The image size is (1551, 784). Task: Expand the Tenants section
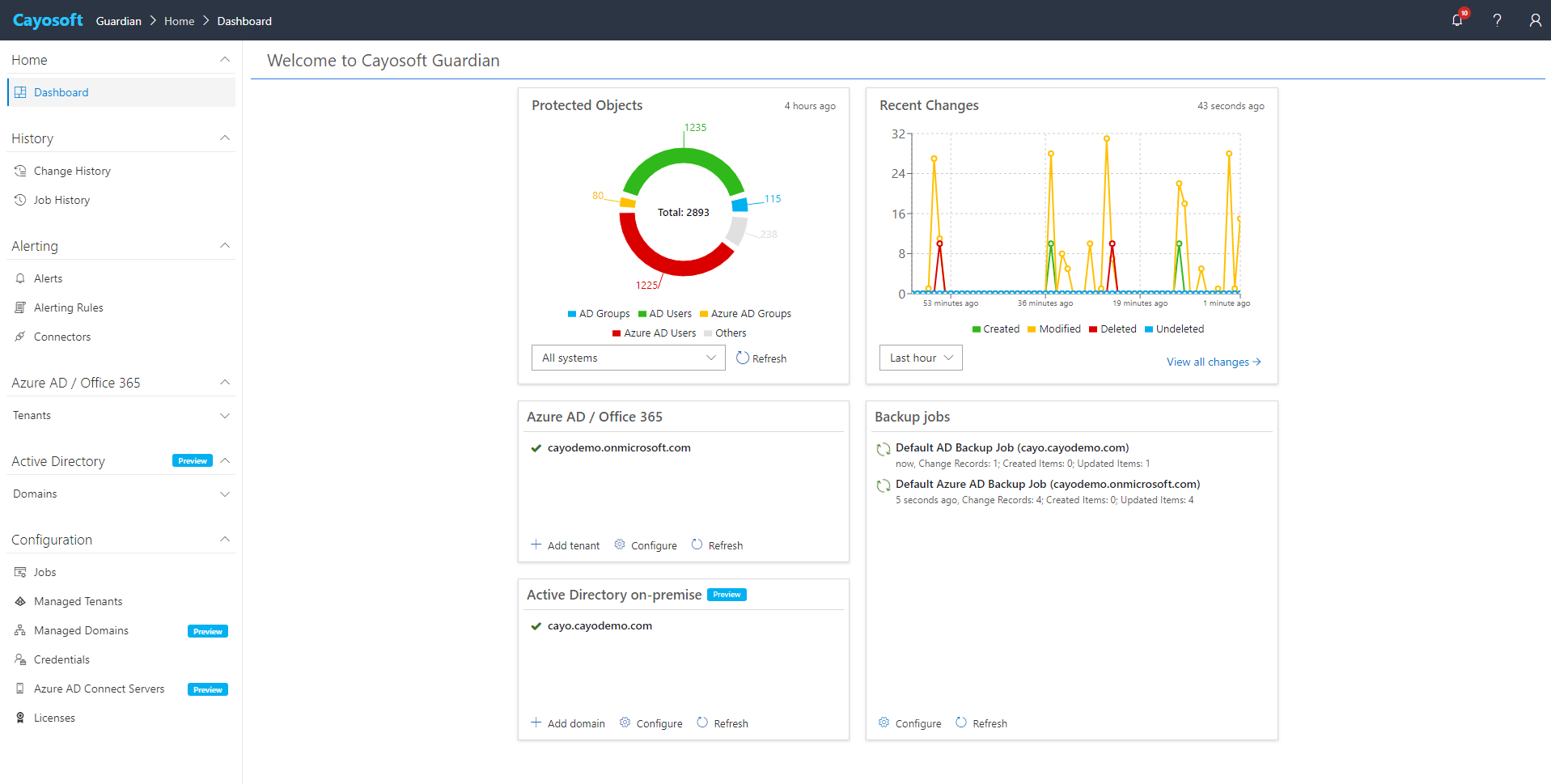point(224,415)
